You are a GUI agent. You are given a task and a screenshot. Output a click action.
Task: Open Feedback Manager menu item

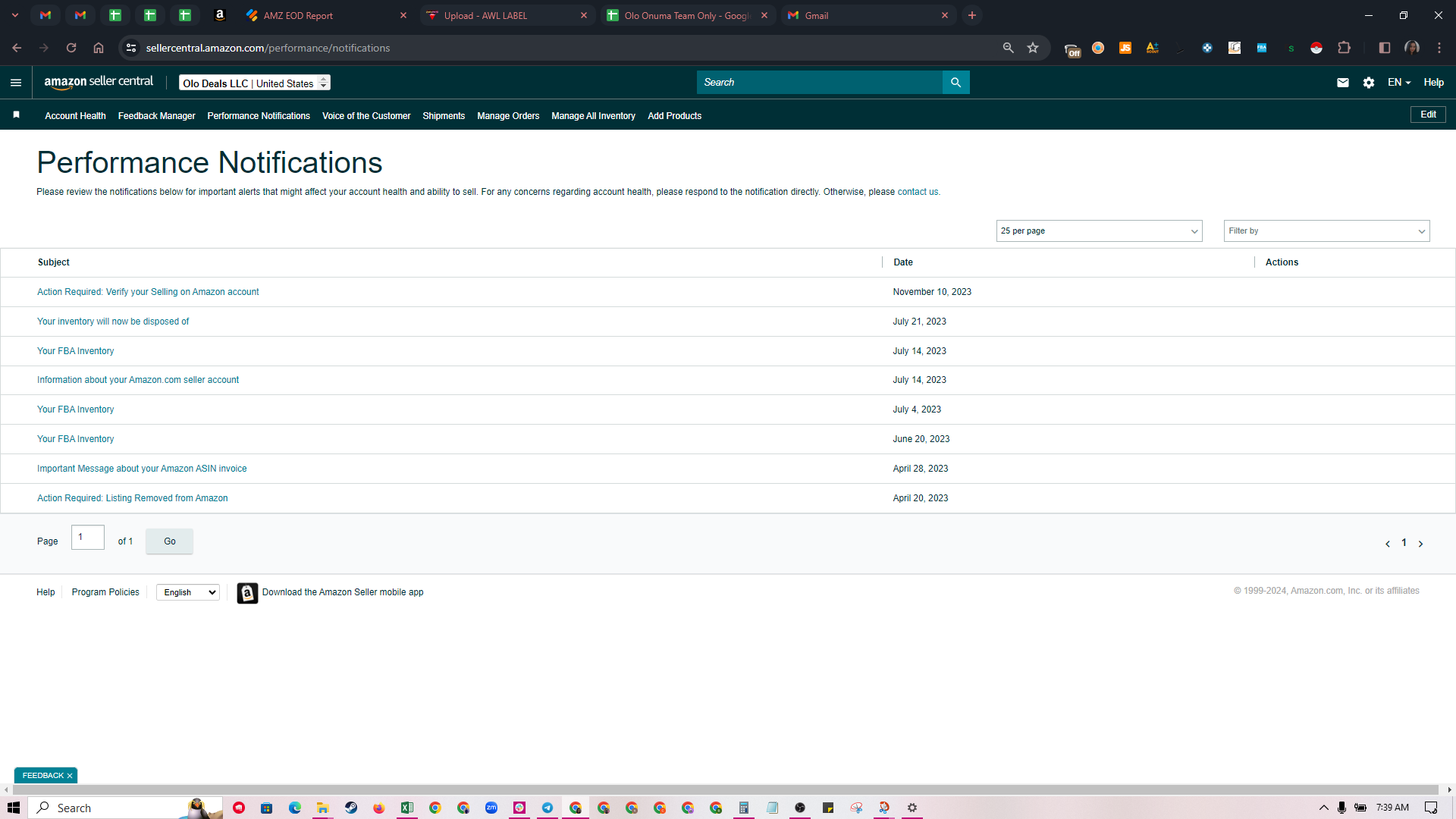156,116
